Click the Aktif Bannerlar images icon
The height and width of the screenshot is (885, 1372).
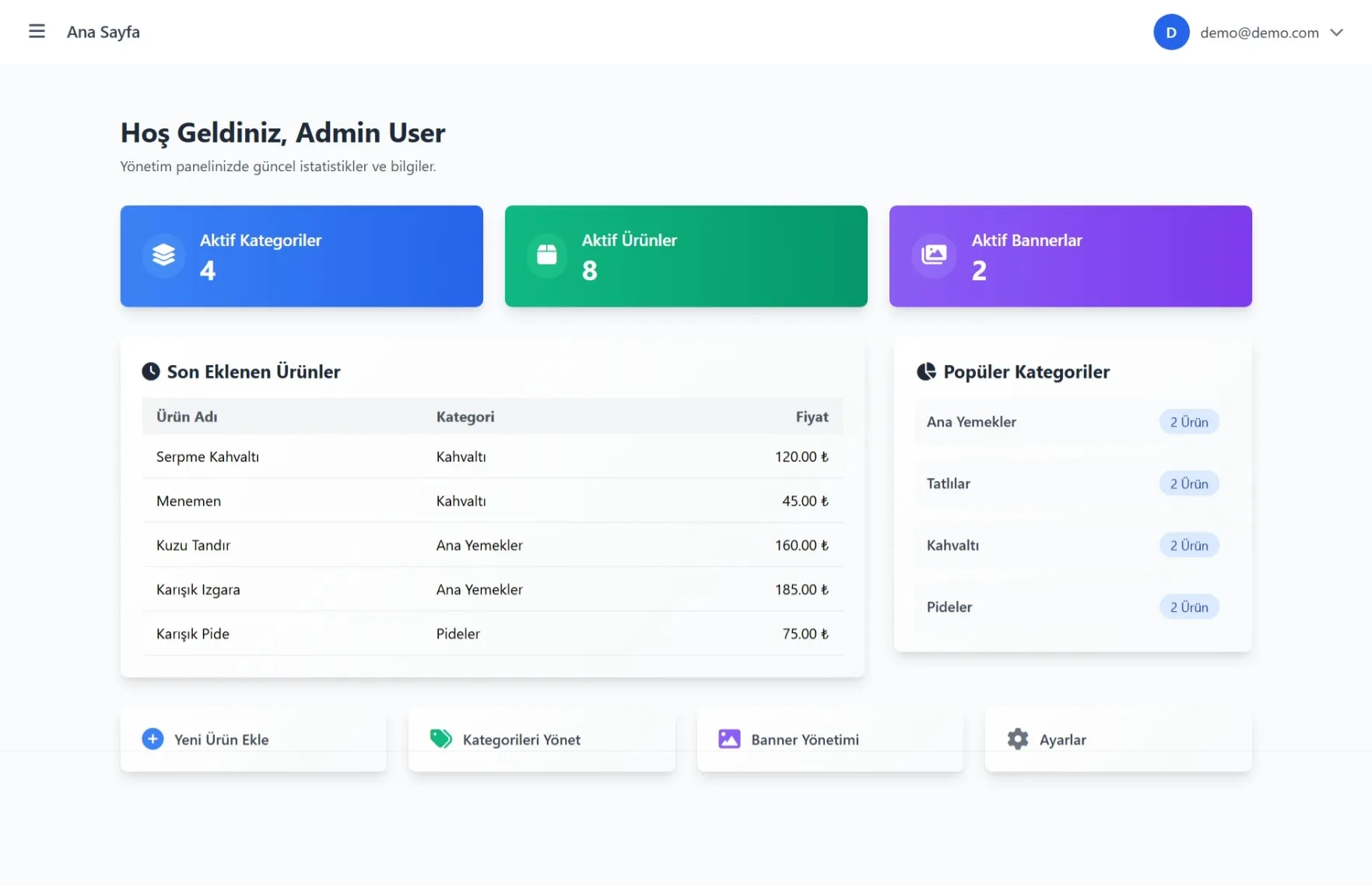tap(933, 255)
